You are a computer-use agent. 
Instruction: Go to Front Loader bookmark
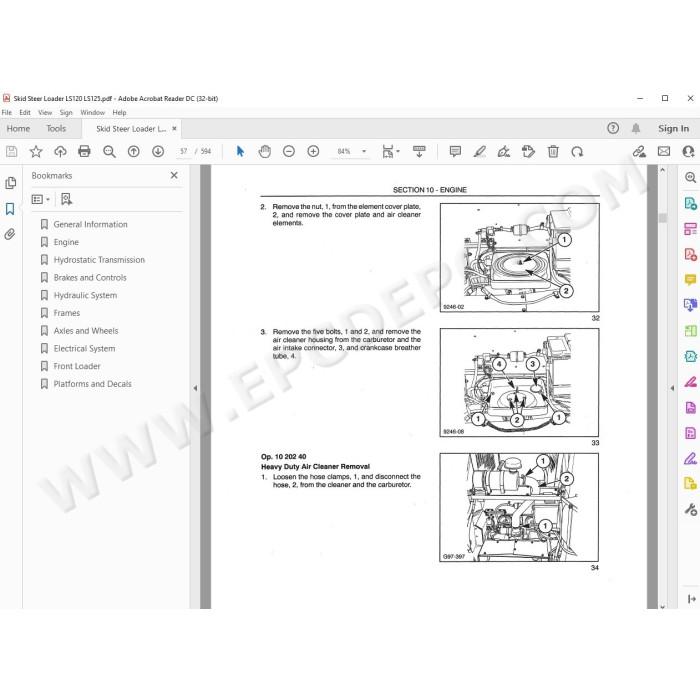(77, 366)
